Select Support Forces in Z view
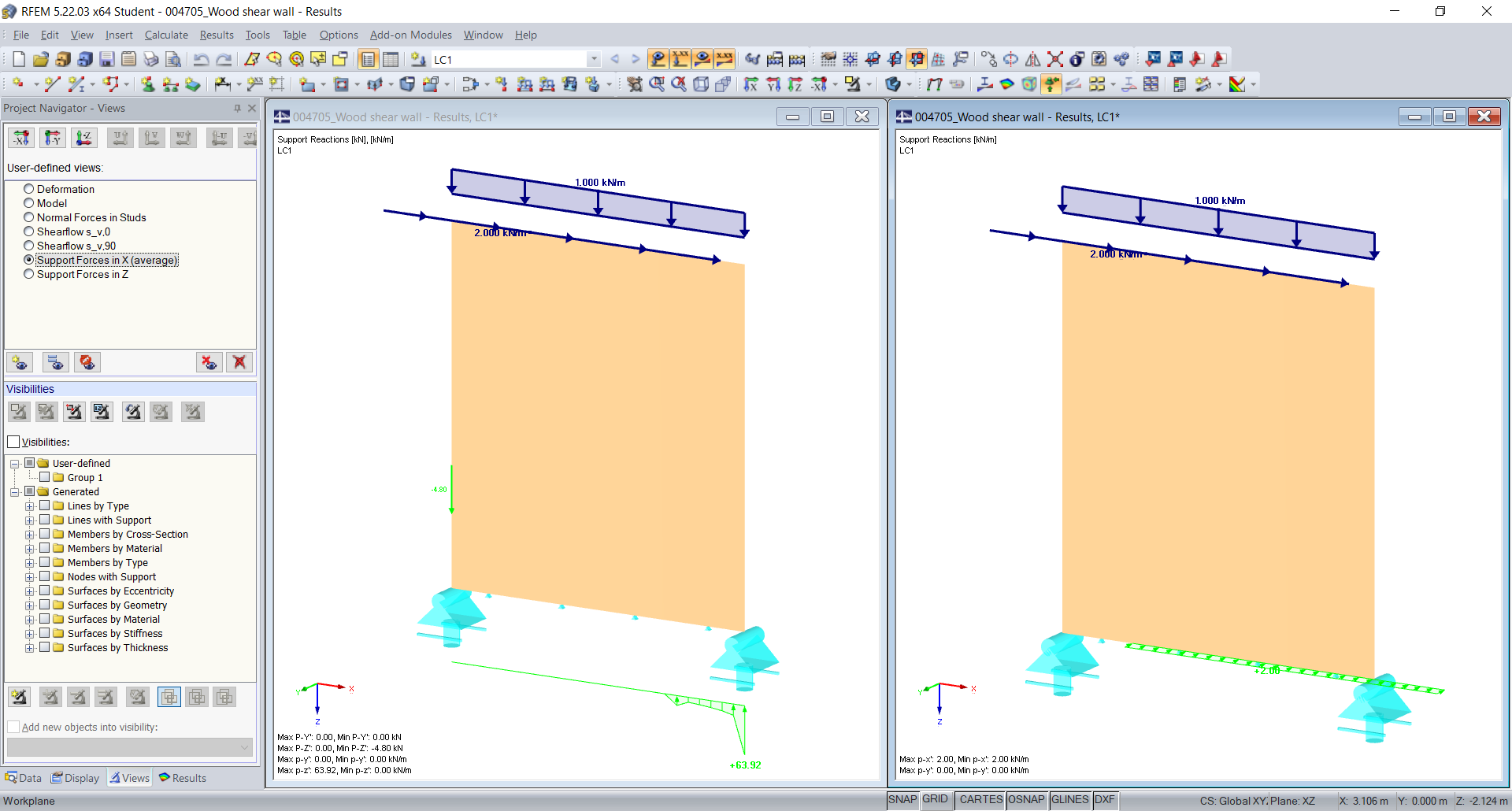Viewport: 1512px width, 811px height. point(83,274)
